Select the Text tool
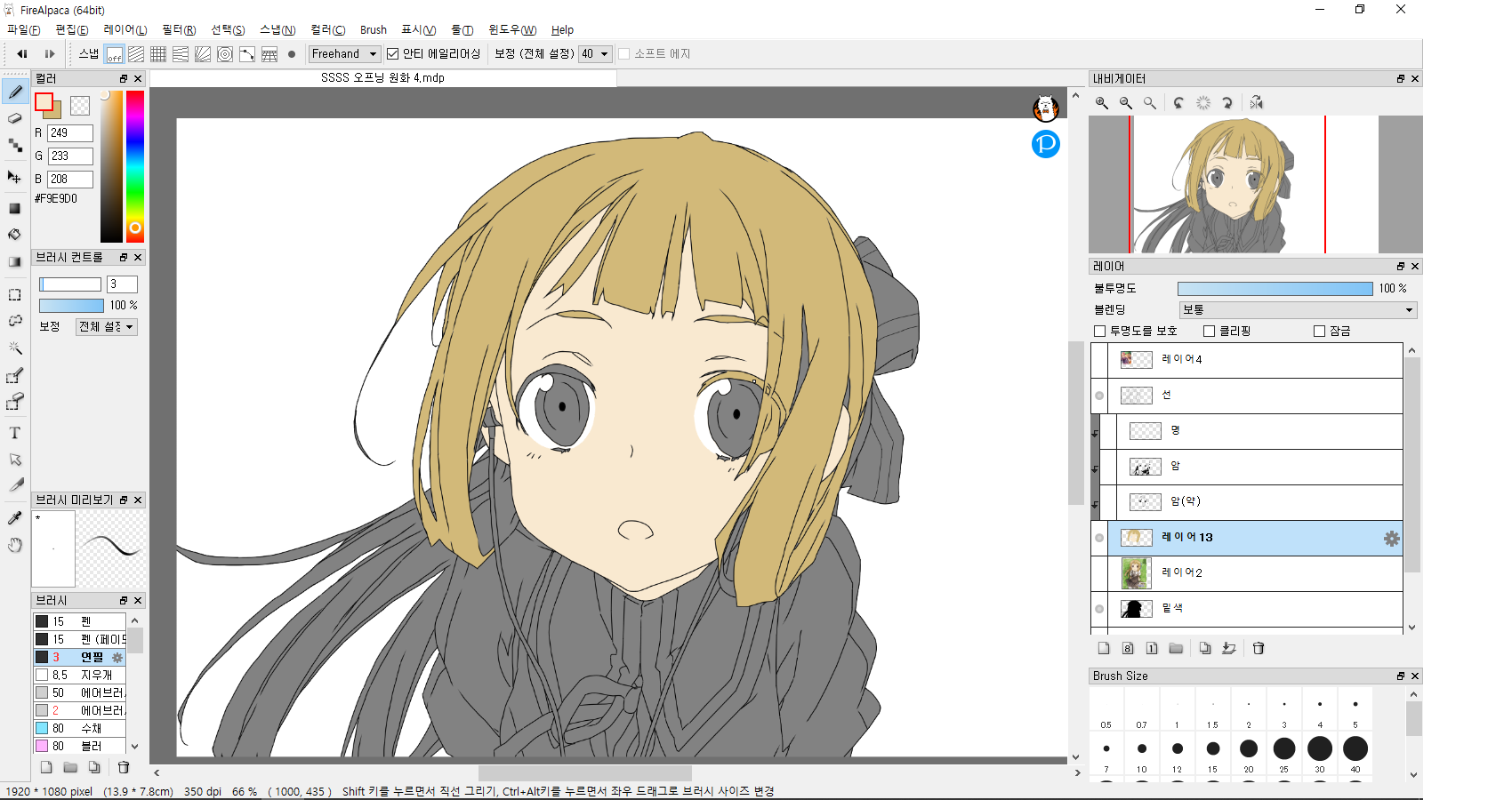This screenshot has height=800, width=1512. 15,433
